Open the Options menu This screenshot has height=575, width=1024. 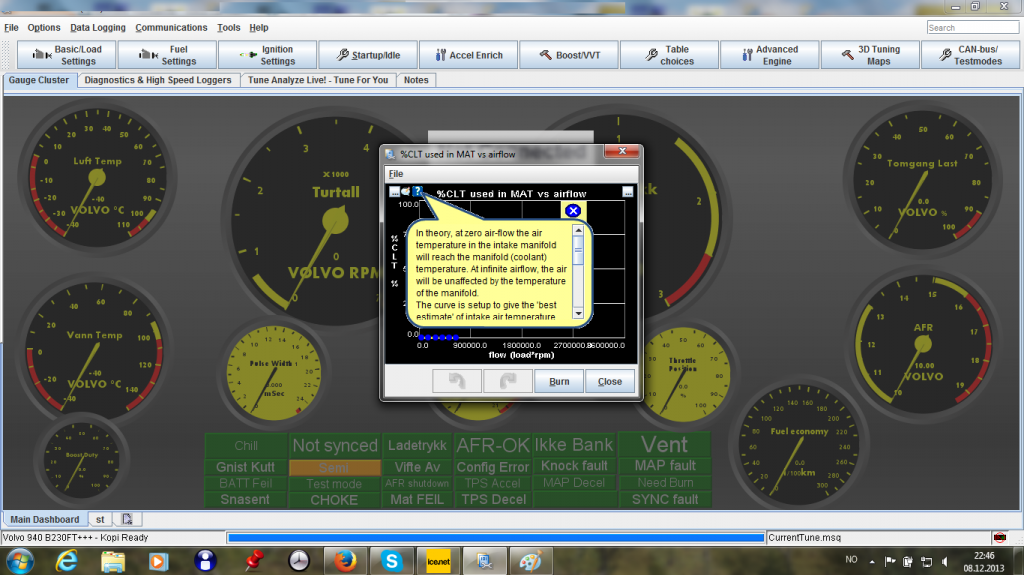coord(44,27)
